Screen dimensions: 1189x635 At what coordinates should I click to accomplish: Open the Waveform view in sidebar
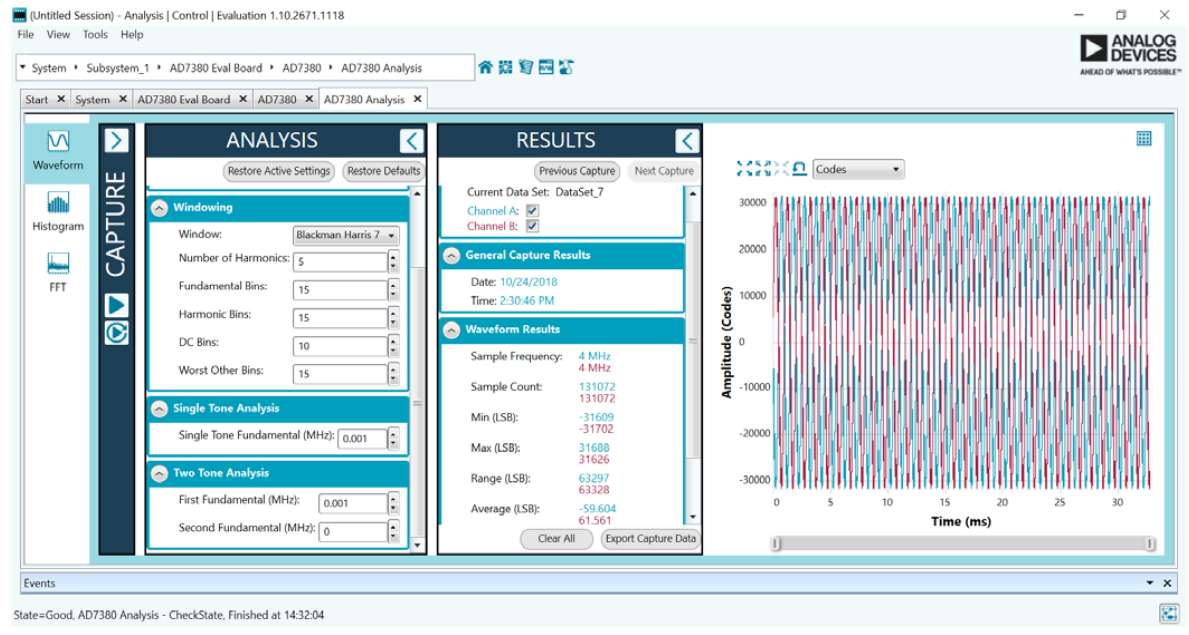58,148
